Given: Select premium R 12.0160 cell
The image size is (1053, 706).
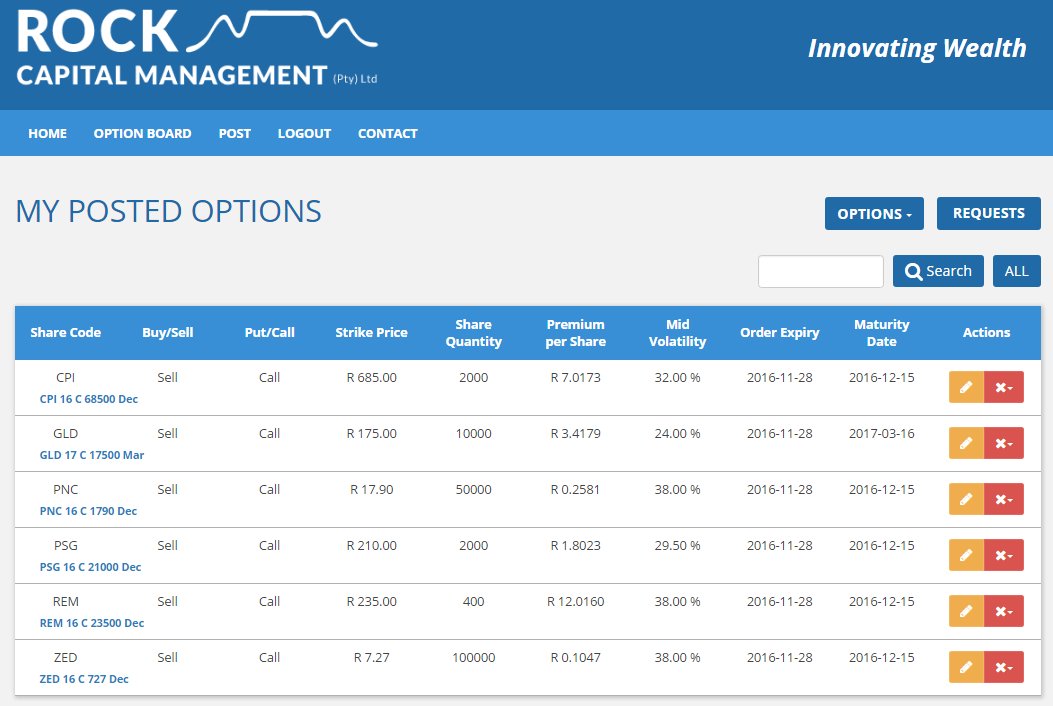Looking at the screenshot, I should coord(576,602).
